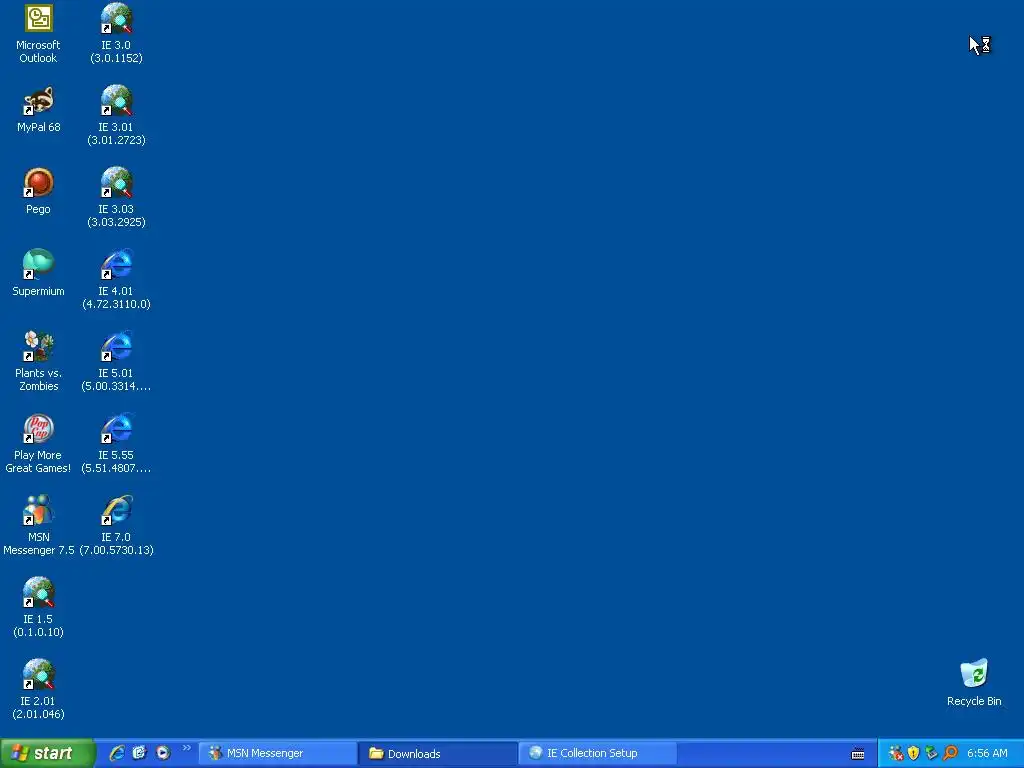The width and height of the screenshot is (1024, 768).
Task: Select the IE 5.01 shortcut icon
Action: [116, 361]
